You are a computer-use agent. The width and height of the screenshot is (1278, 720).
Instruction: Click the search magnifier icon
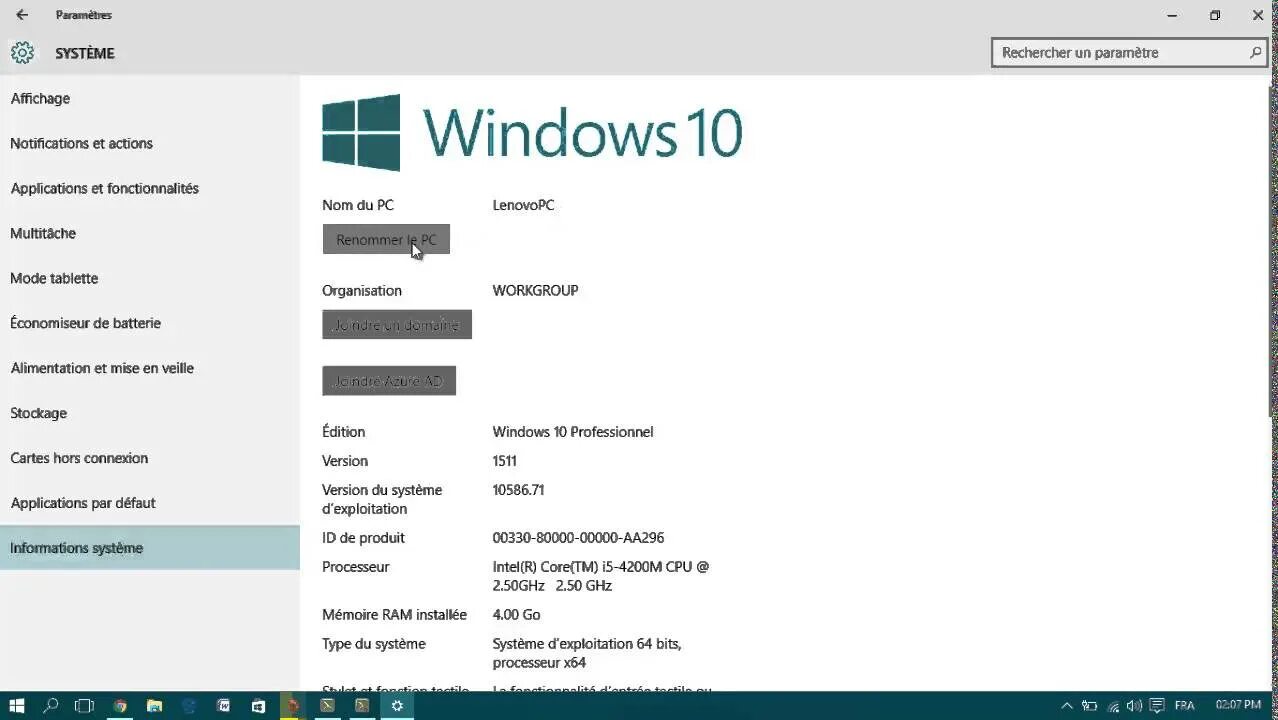(1255, 52)
